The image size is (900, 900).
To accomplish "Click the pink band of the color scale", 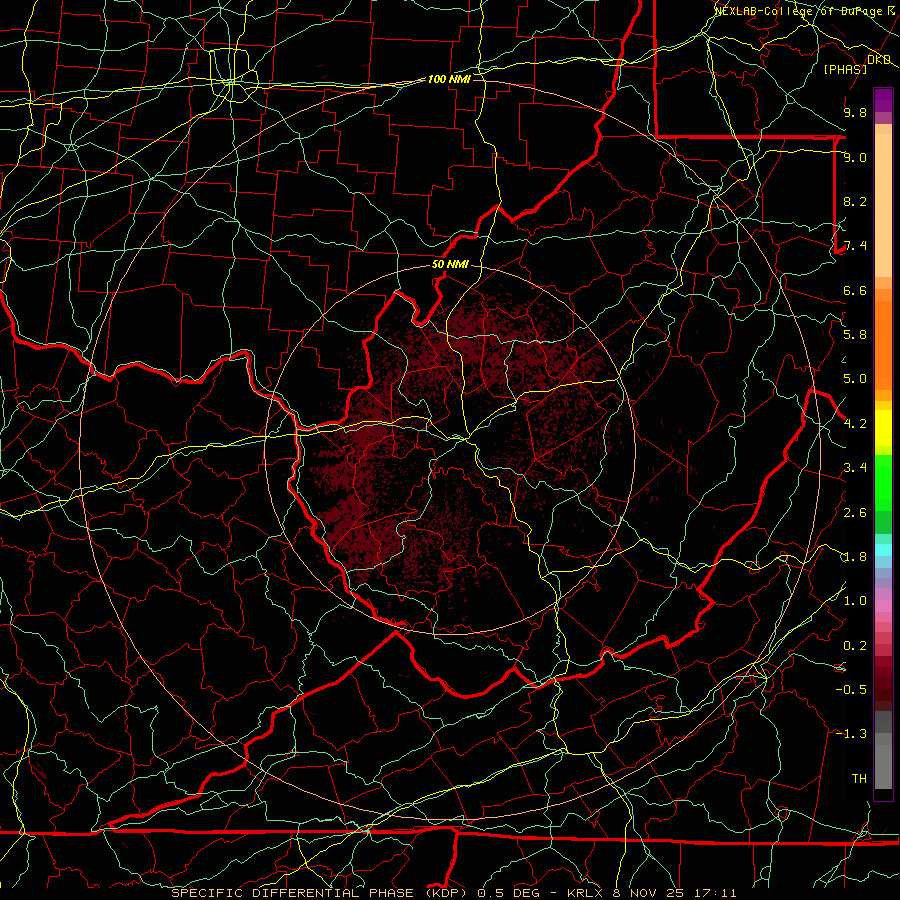I will pos(883,606).
